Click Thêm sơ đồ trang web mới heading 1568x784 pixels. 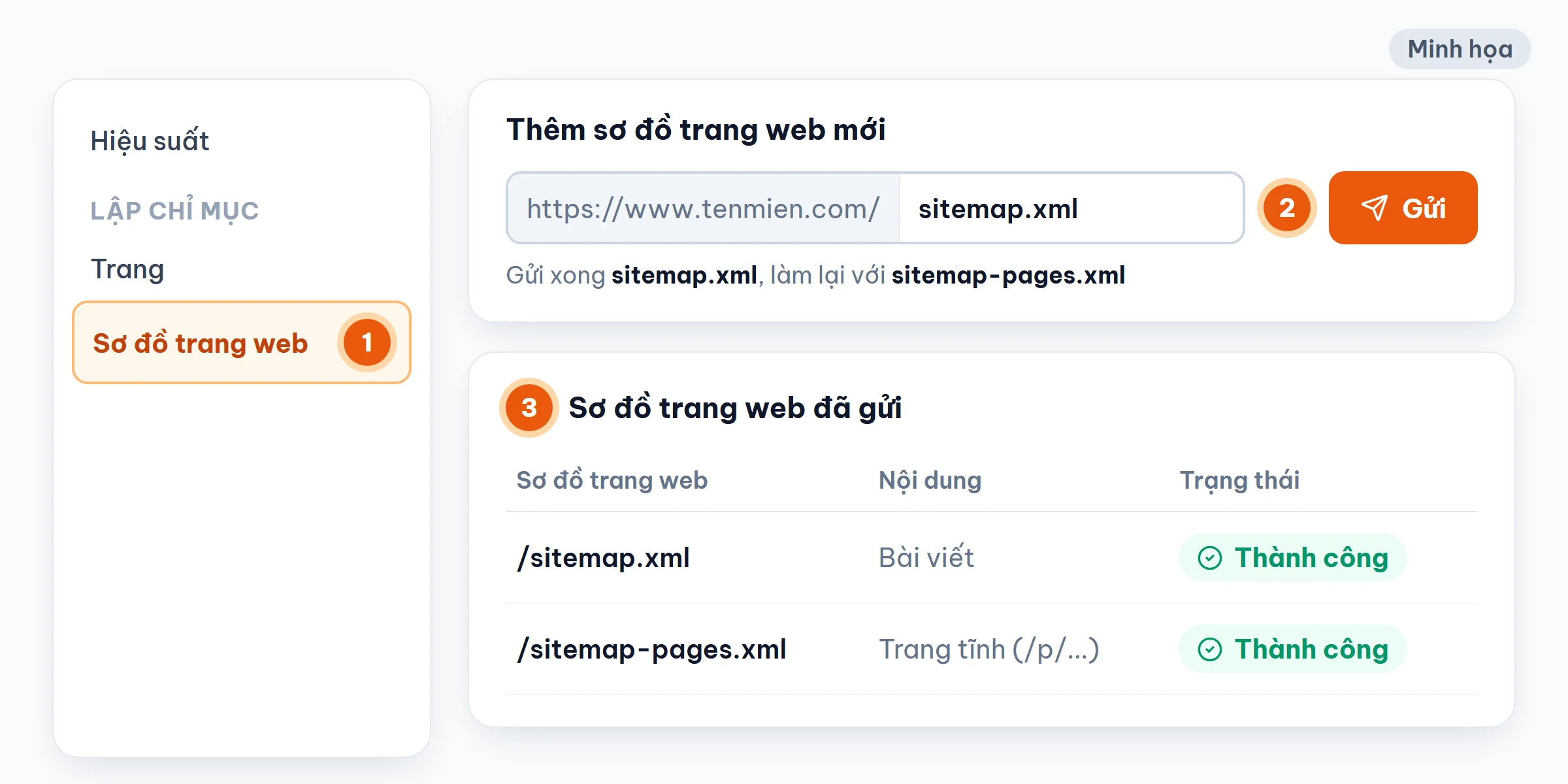(x=696, y=129)
